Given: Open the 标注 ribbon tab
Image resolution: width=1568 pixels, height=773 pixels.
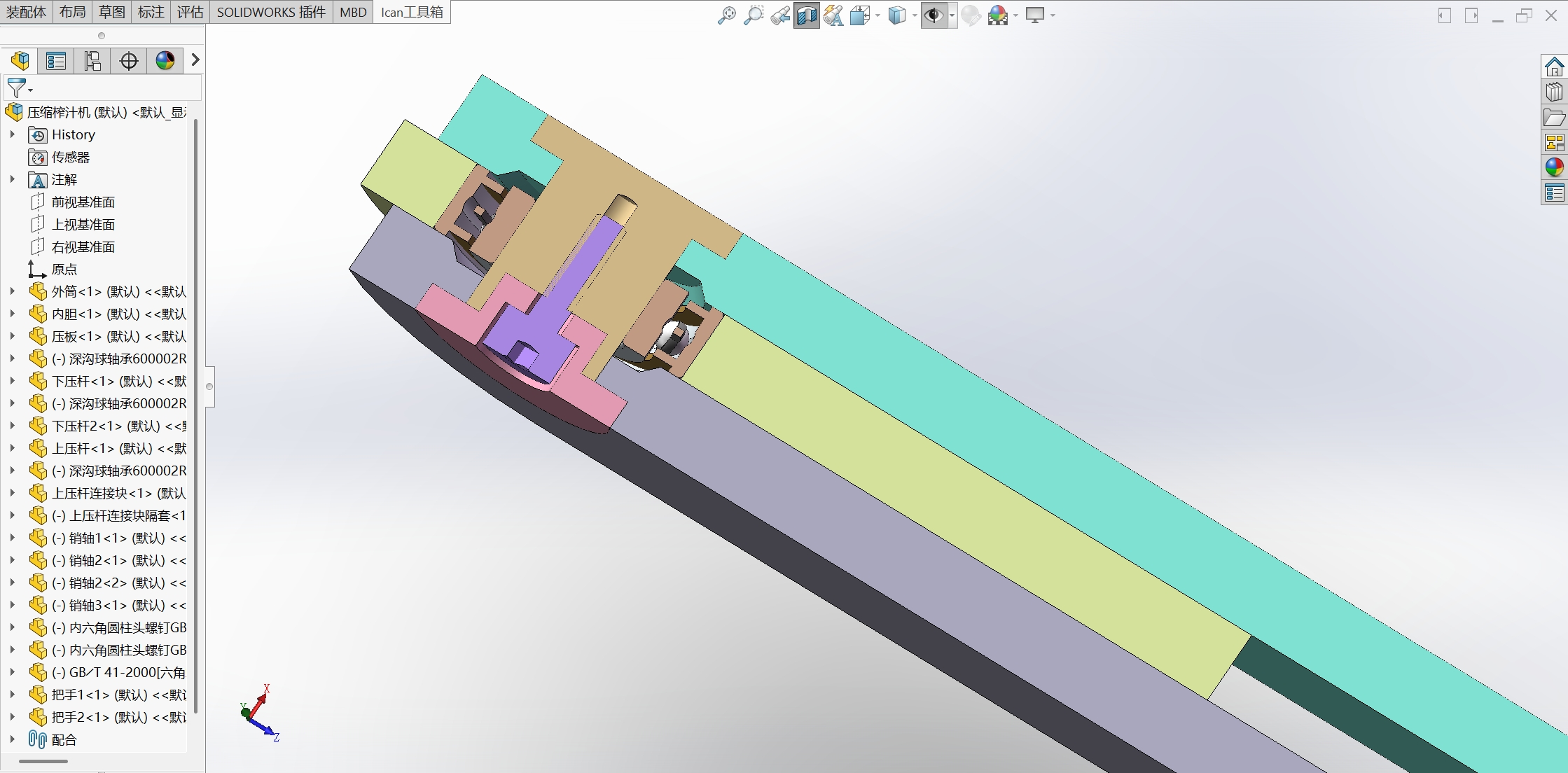Looking at the screenshot, I should pyautogui.click(x=151, y=12).
